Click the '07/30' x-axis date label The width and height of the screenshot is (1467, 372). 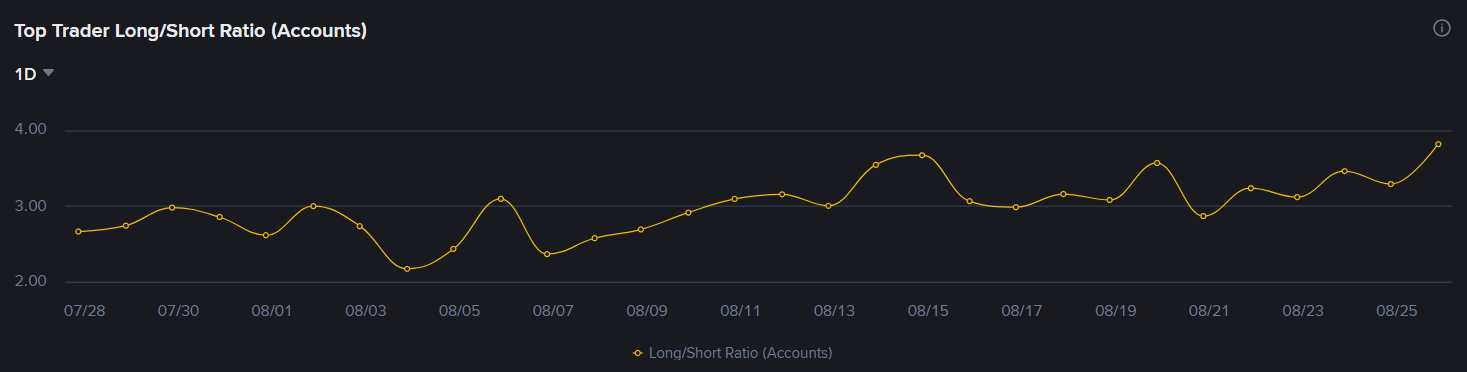178,311
